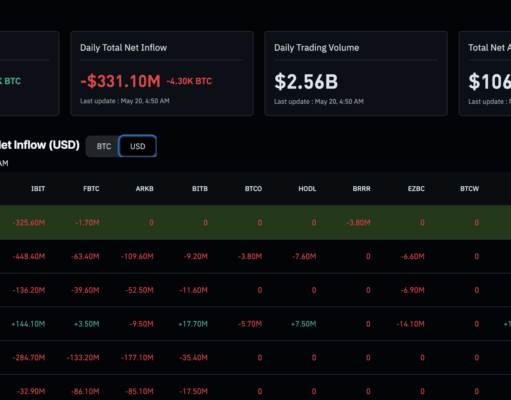Select the -133.20M FBTC cell
Image resolution: width=511 pixels, height=400 pixels.
[83, 358]
